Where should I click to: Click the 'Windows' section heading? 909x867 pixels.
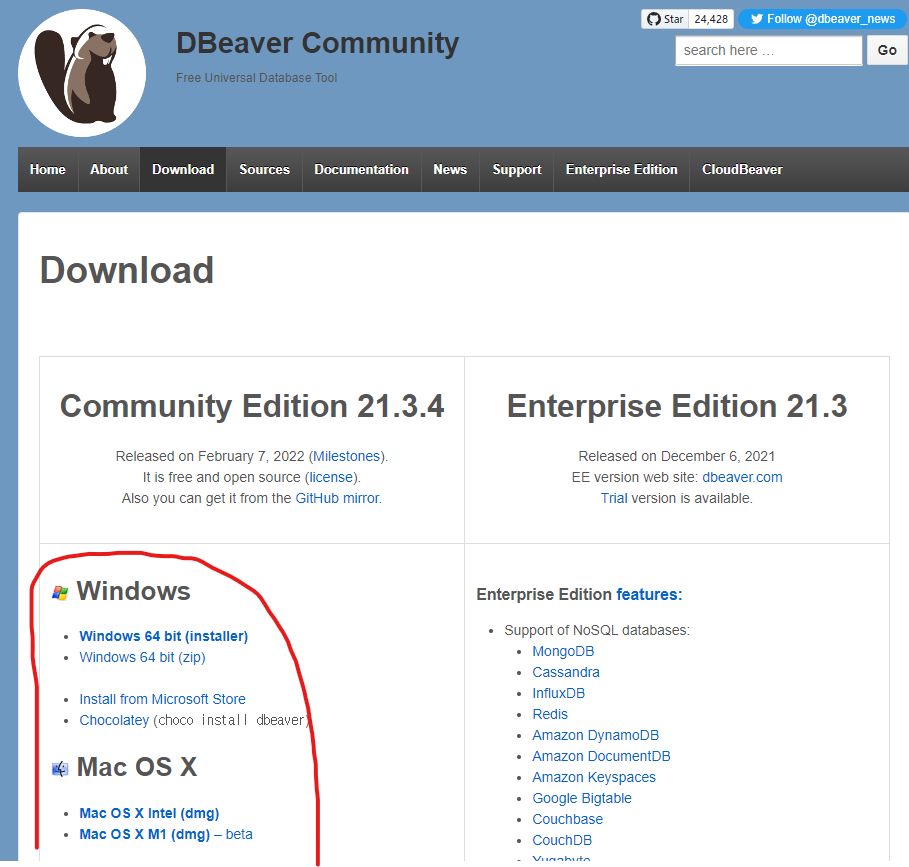click(133, 592)
